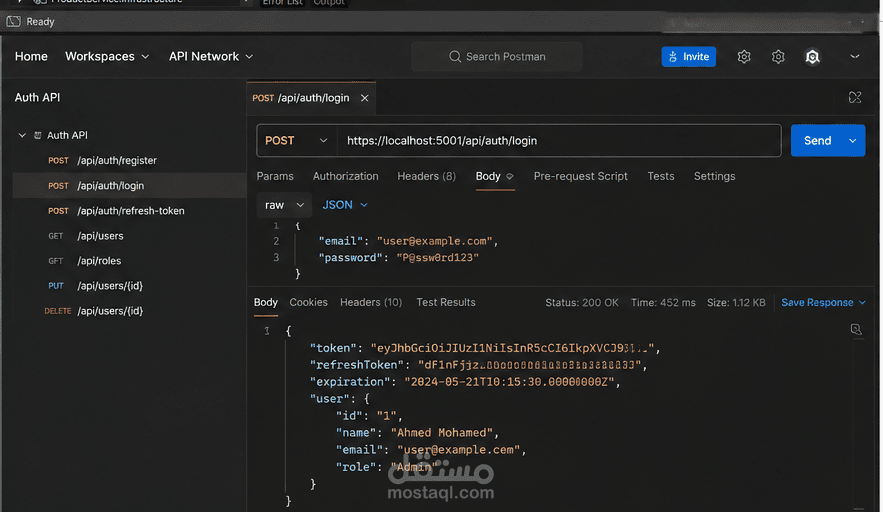Click the Auth API sidebar heading

click(37, 97)
